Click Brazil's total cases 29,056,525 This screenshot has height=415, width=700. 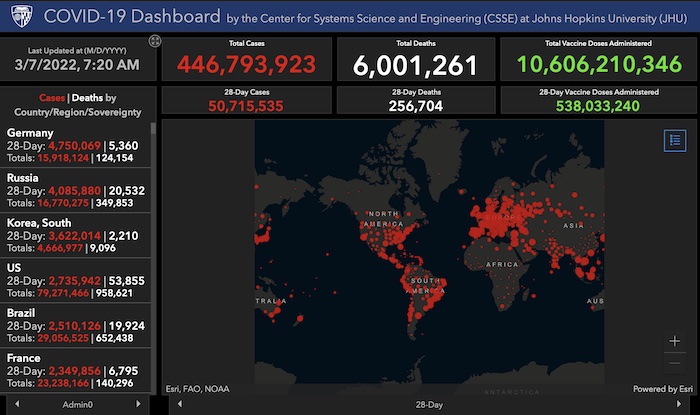pyautogui.click(x=63, y=338)
